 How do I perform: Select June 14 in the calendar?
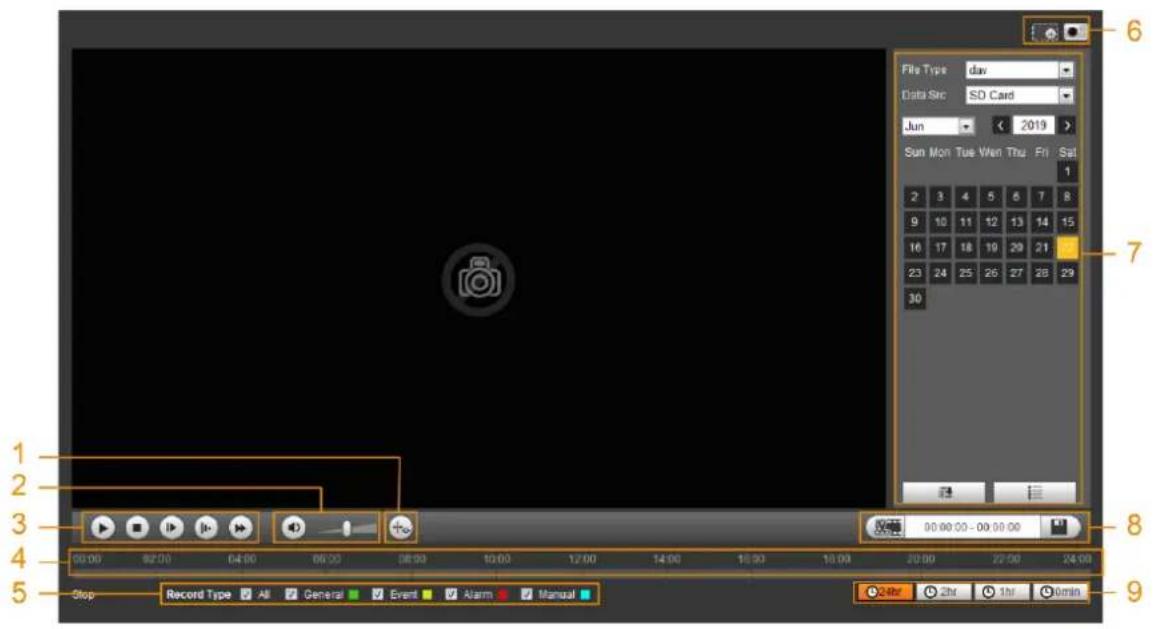click(x=1042, y=222)
